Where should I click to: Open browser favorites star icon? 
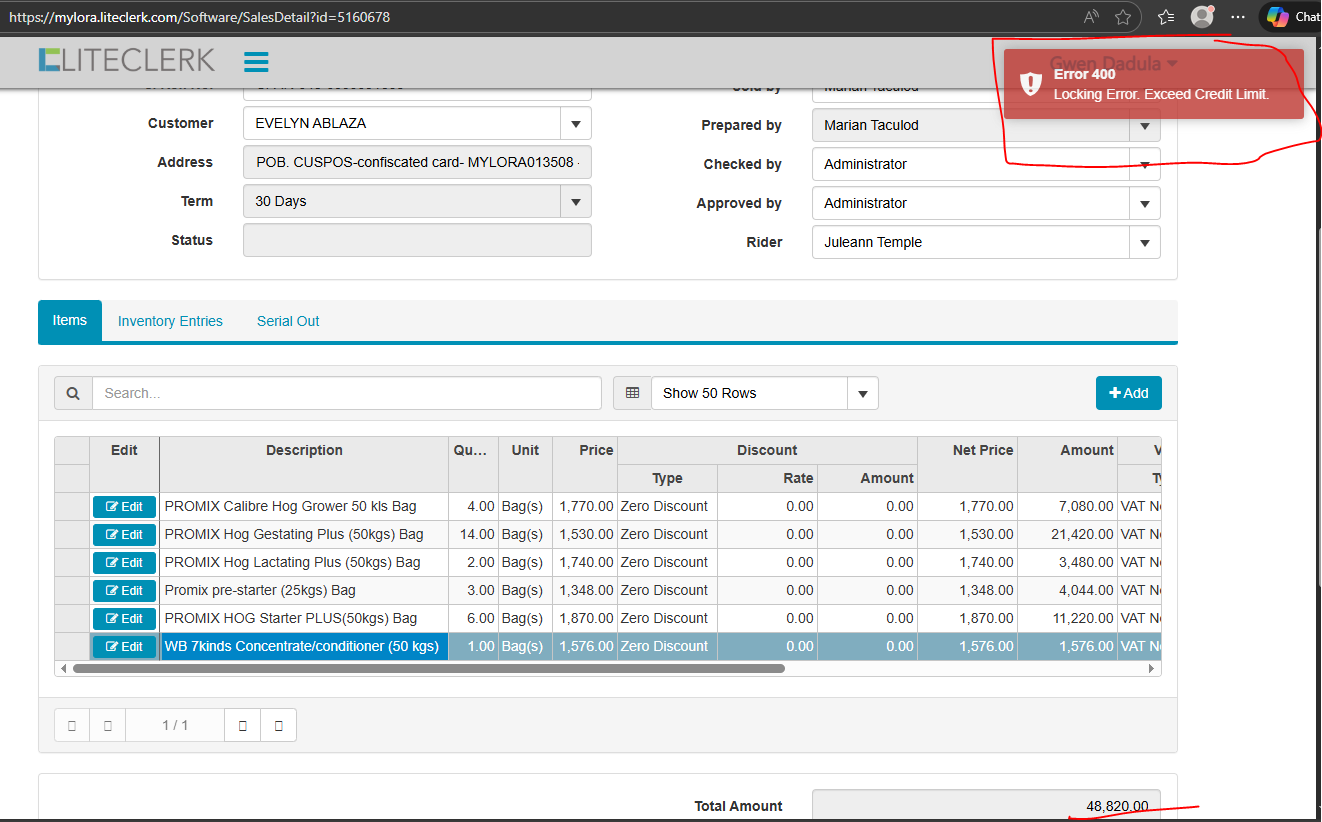tap(1123, 17)
